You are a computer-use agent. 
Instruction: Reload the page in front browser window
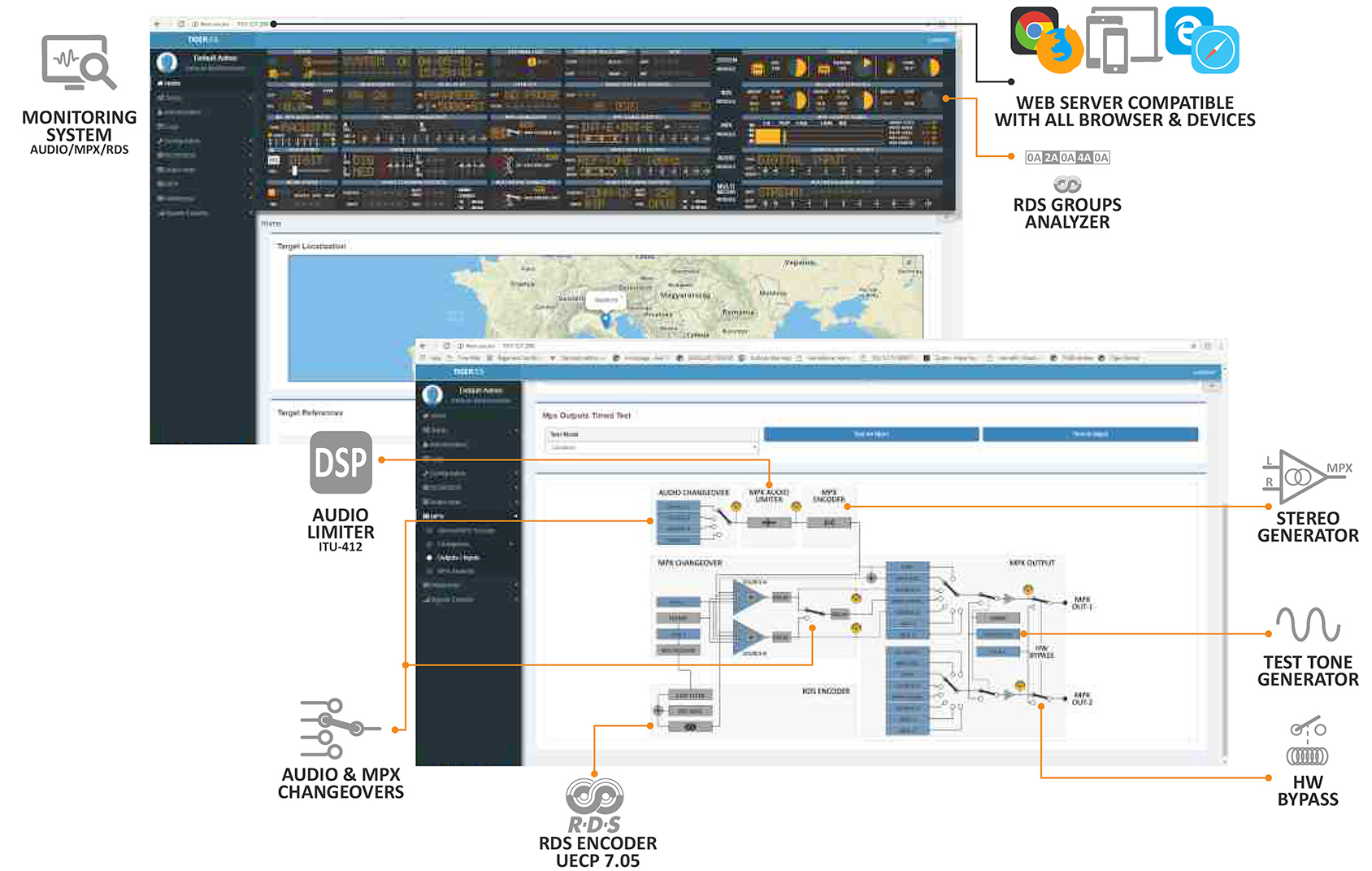tap(446, 346)
